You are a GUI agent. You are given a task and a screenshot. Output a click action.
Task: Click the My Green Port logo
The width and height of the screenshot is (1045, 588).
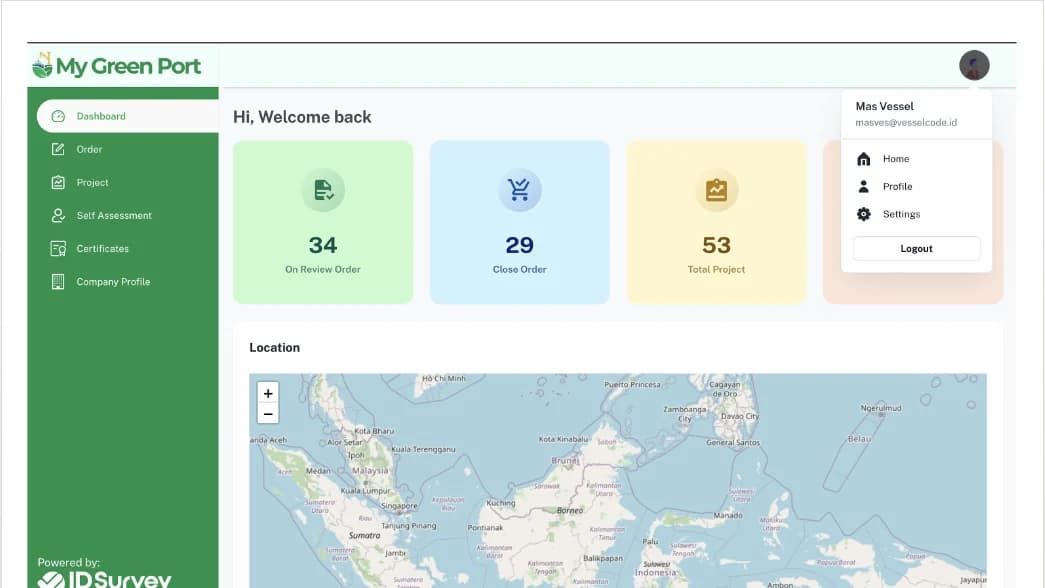[117, 65]
